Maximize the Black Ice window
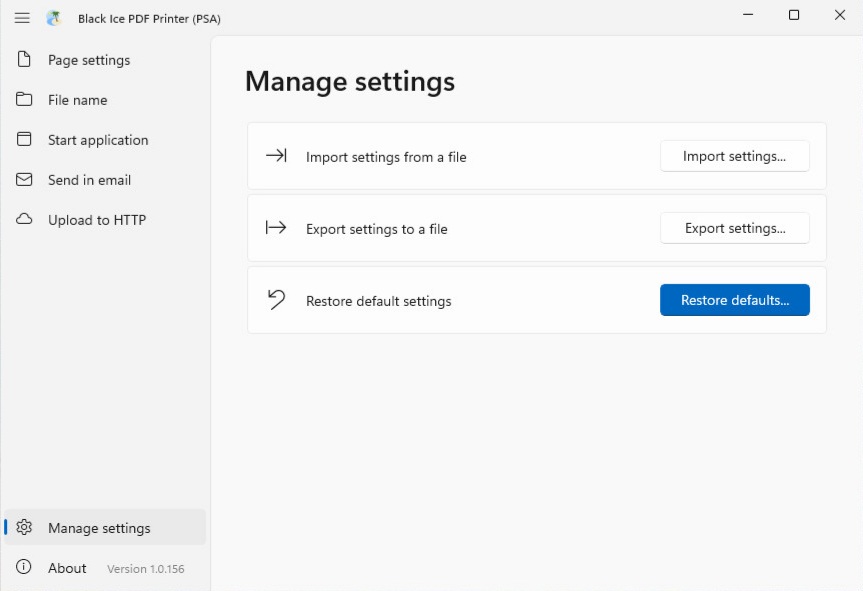The image size is (863, 591). pyautogui.click(x=794, y=15)
